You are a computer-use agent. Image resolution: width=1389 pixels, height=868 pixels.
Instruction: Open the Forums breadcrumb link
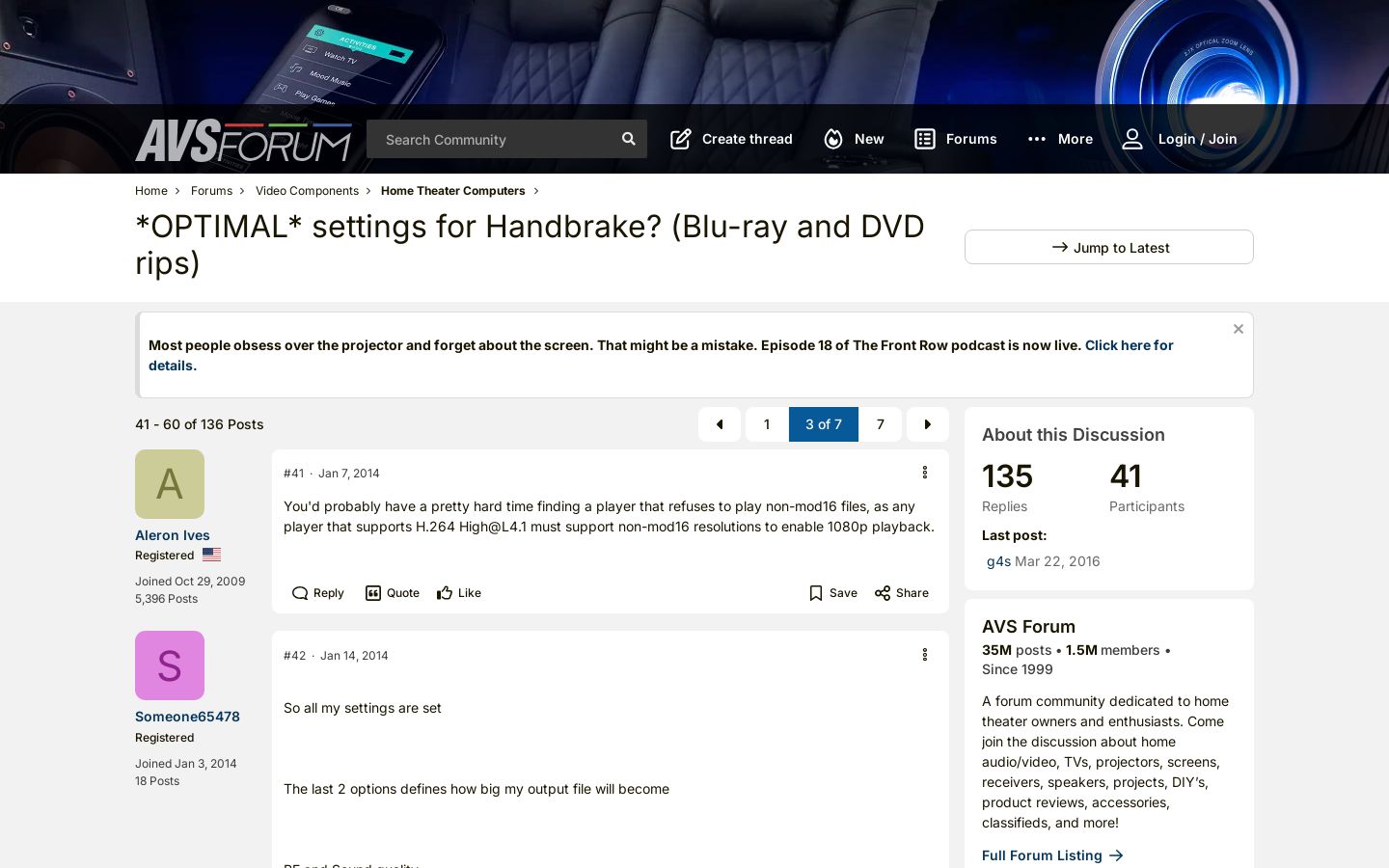(x=211, y=191)
